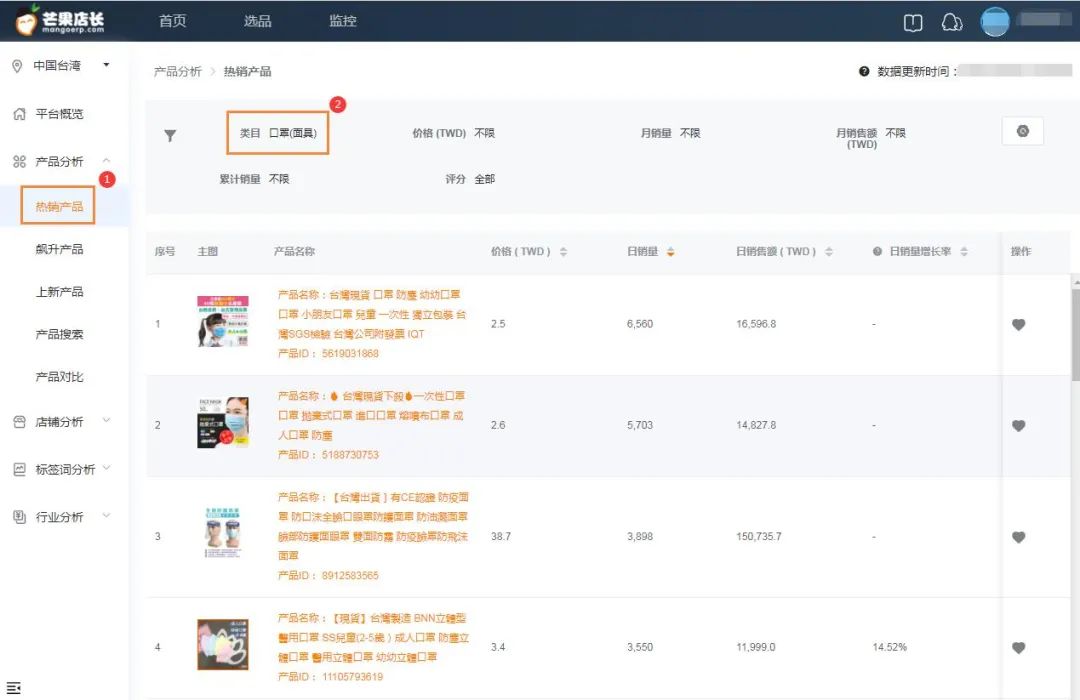Open product name link for row 3
The image size is (1080, 700).
click(373, 526)
